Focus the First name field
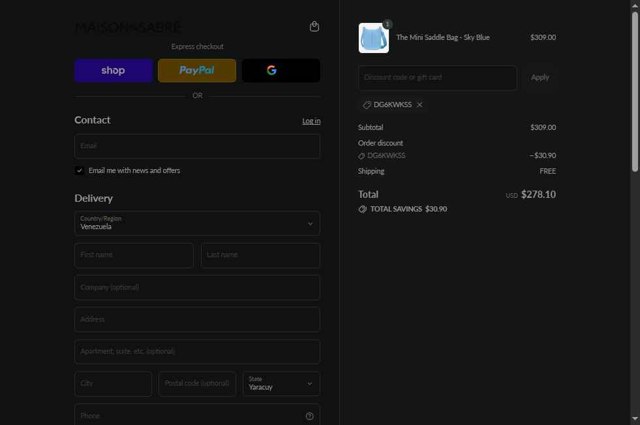Image resolution: width=640 pixels, height=425 pixels. pos(134,255)
